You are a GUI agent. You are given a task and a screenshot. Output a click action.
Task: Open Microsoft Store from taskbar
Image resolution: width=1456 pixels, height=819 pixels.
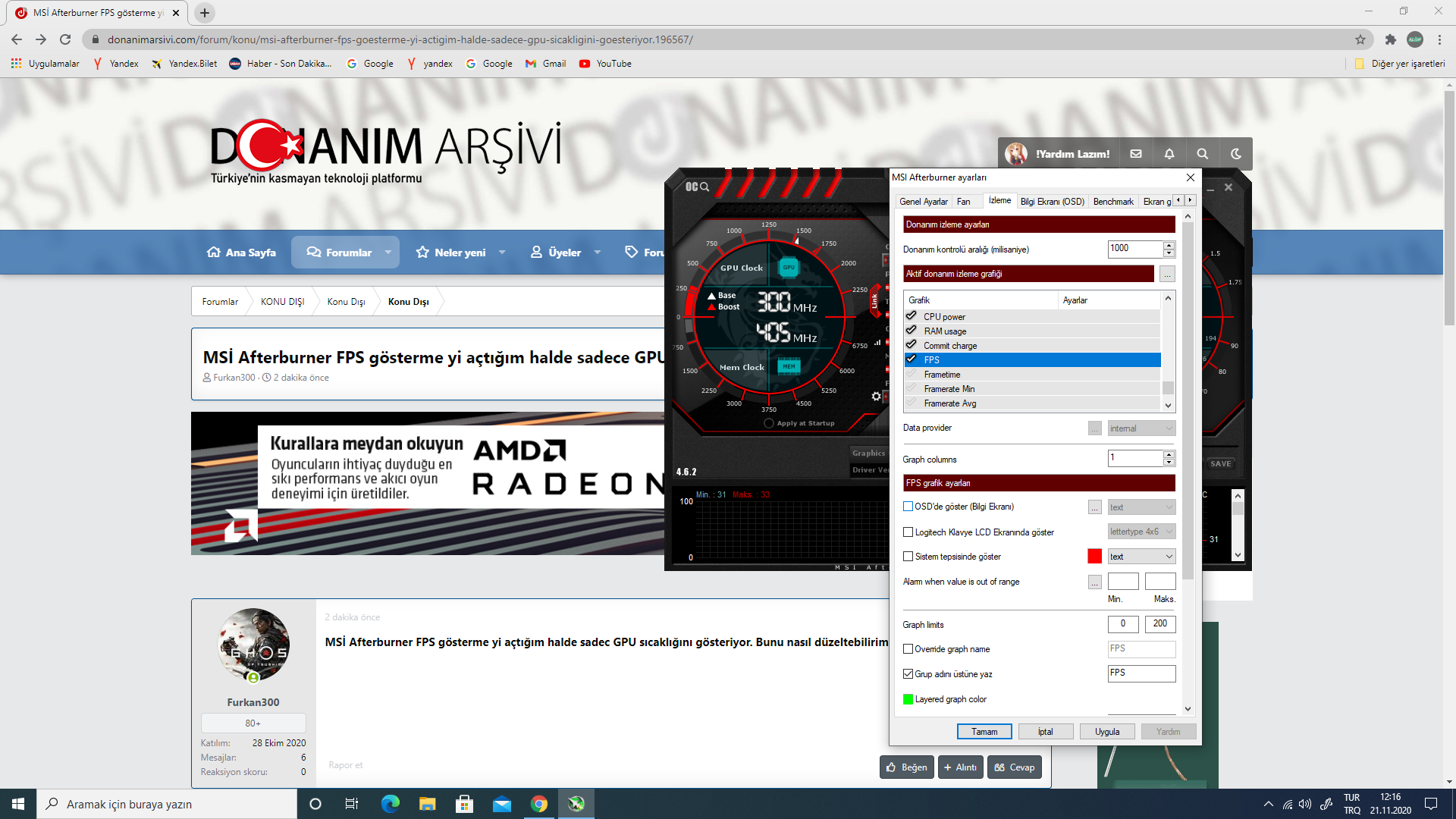[x=464, y=804]
